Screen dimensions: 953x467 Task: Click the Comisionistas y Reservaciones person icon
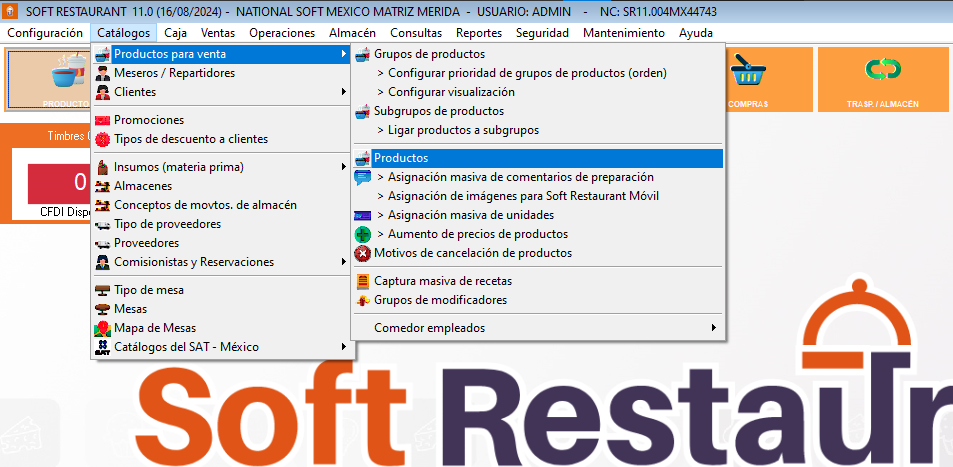tap(103, 262)
